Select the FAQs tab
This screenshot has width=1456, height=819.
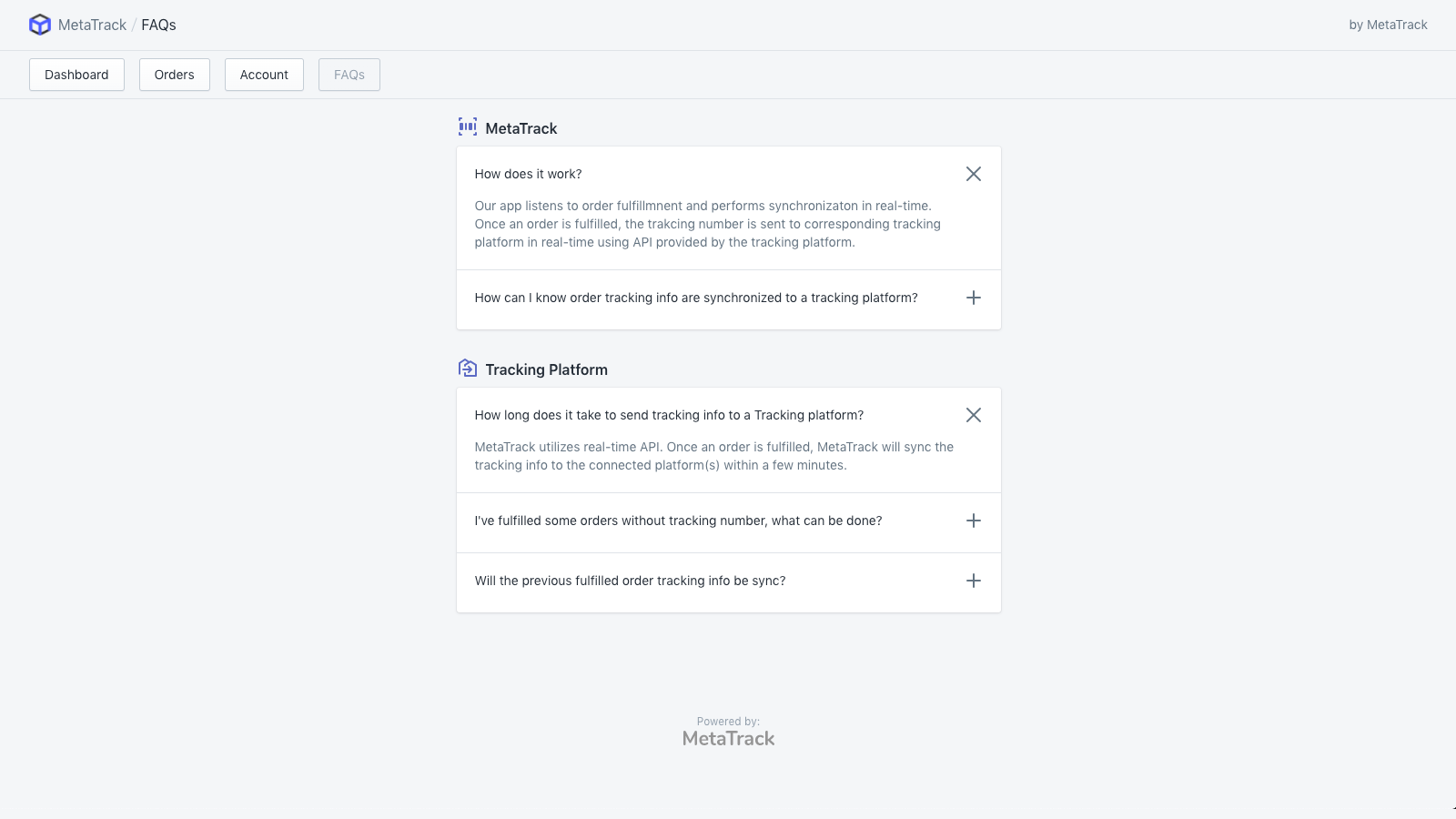pyautogui.click(x=349, y=75)
